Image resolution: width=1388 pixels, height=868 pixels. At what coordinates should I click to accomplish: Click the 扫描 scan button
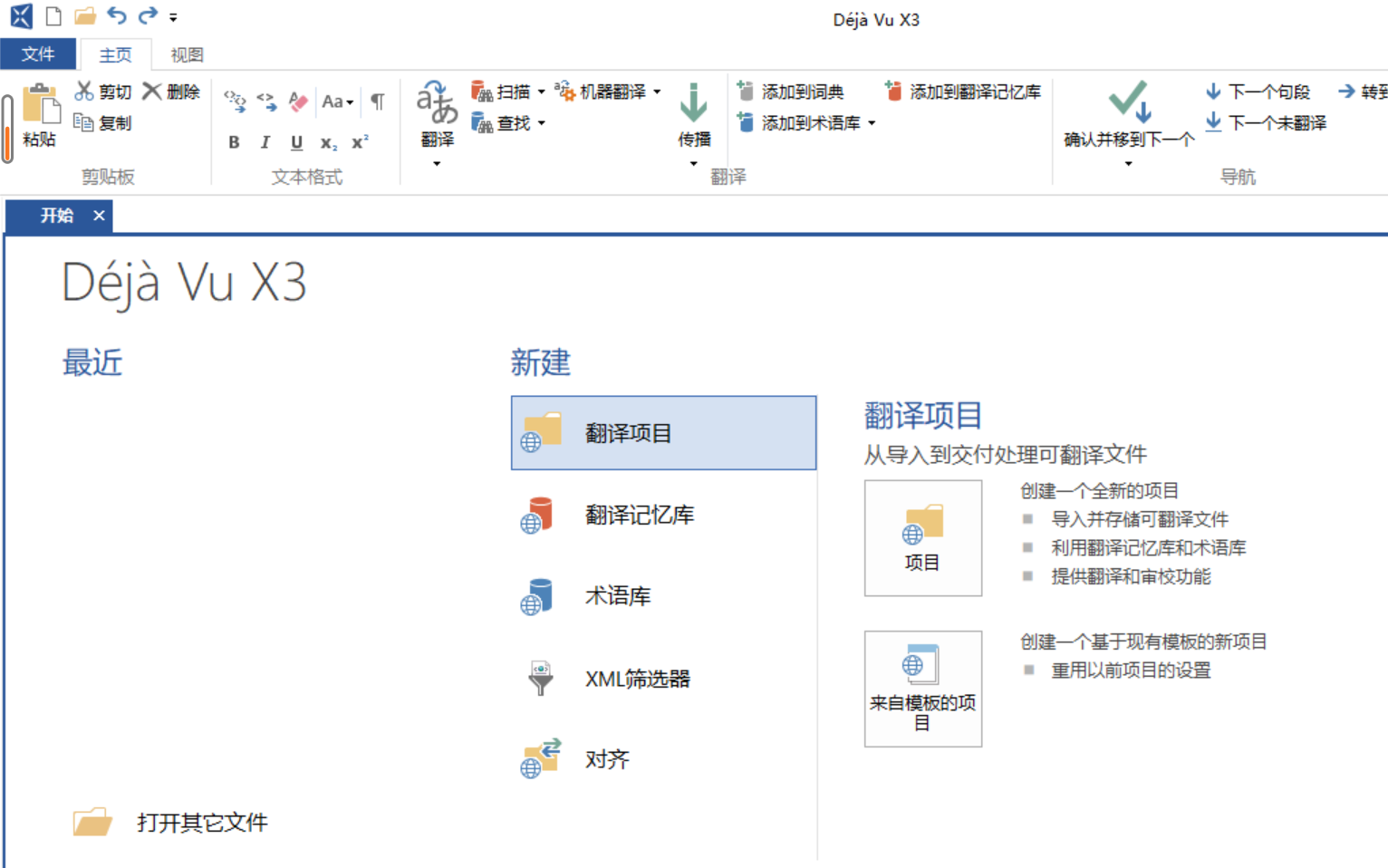(x=501, y=92)
